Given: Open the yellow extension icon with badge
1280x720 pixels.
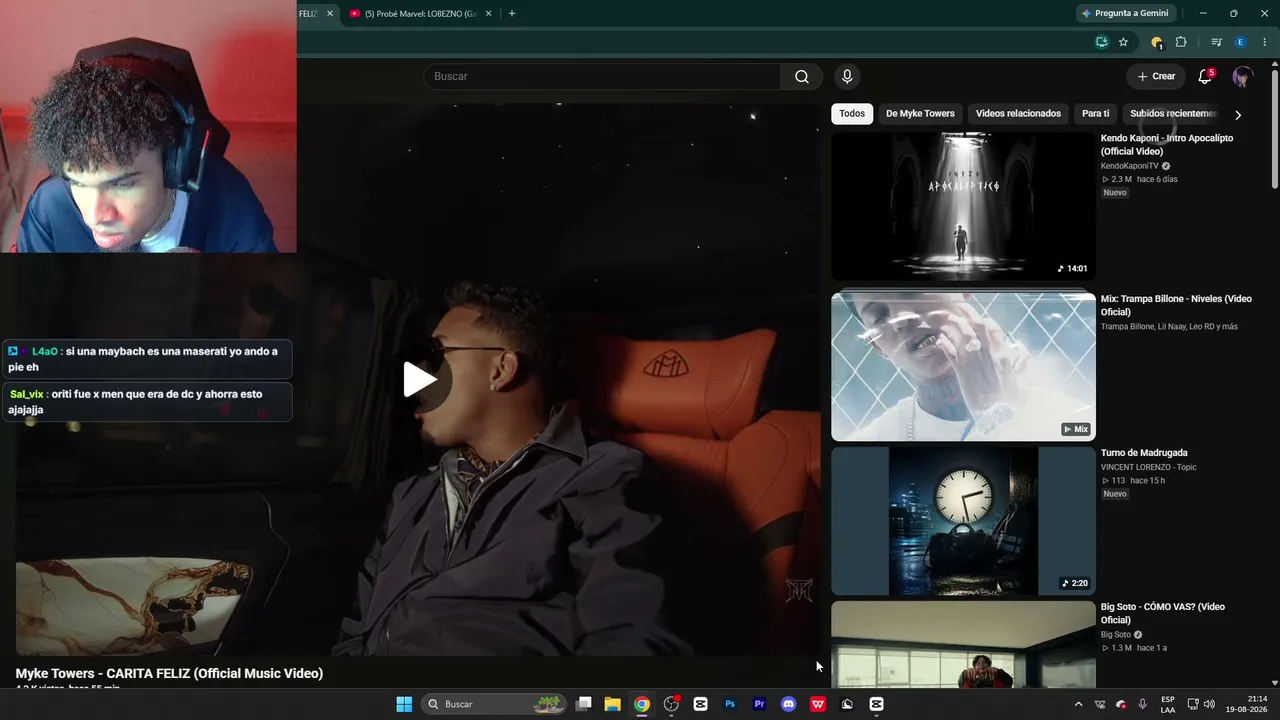Looking at the screenshot, I should pos(1157,42).
